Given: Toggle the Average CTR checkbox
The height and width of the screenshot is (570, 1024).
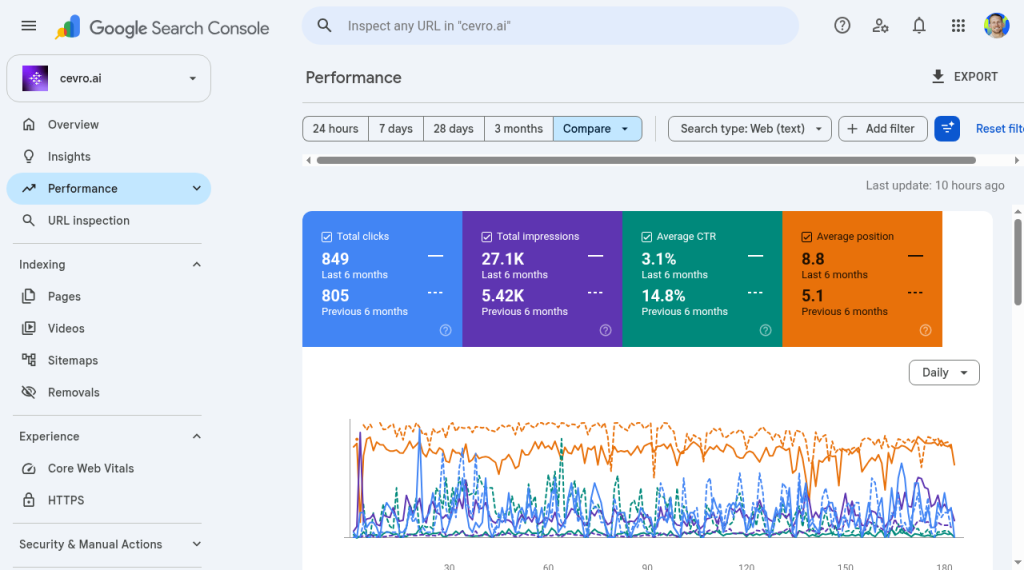Looking at the screenshot, I should 647,237.
